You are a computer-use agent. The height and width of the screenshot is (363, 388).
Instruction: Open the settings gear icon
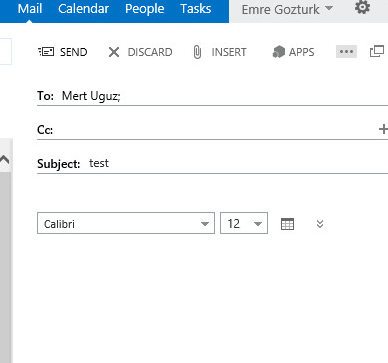pos(362,7)
